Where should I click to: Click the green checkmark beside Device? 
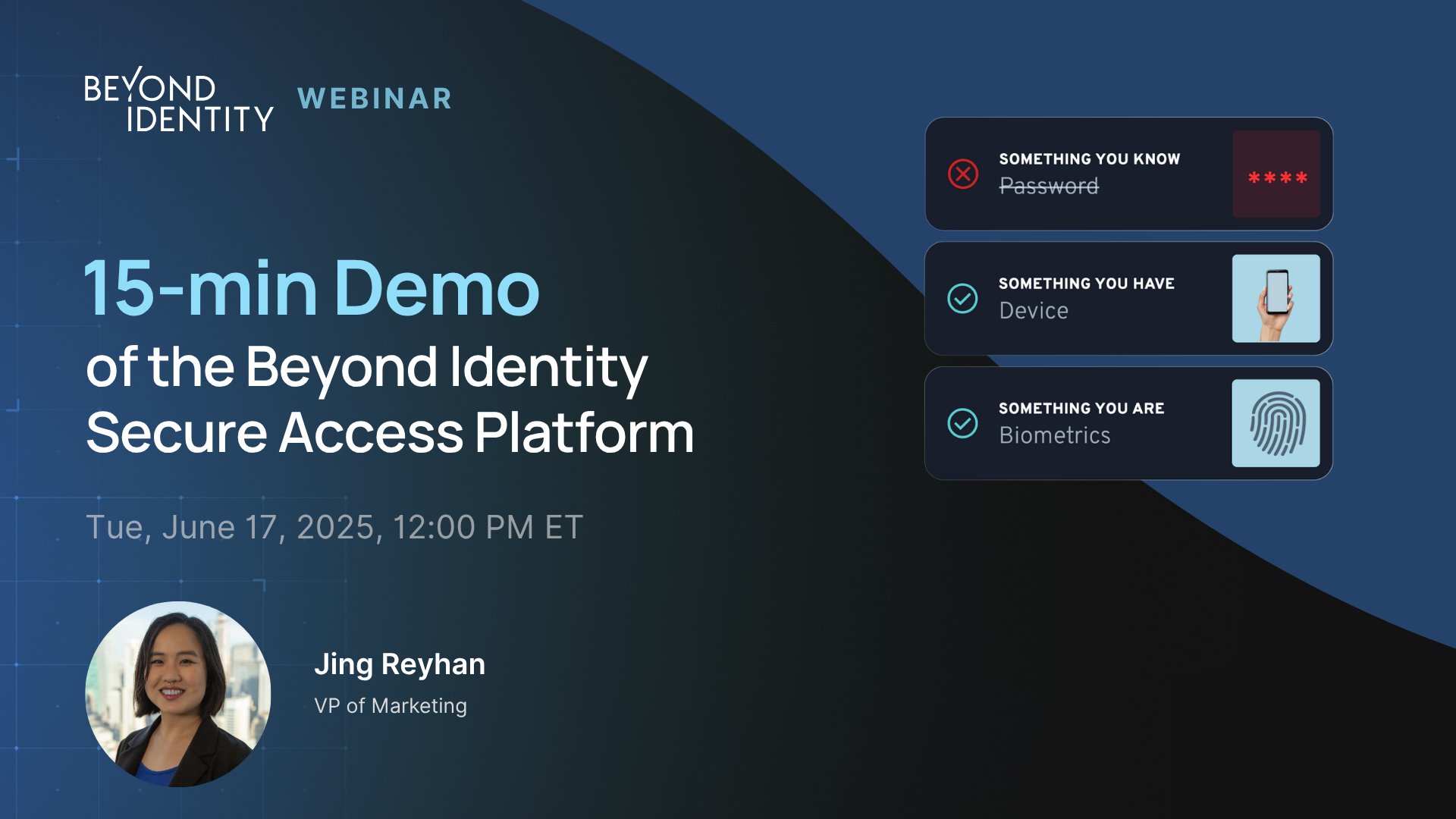pos(963,299)
